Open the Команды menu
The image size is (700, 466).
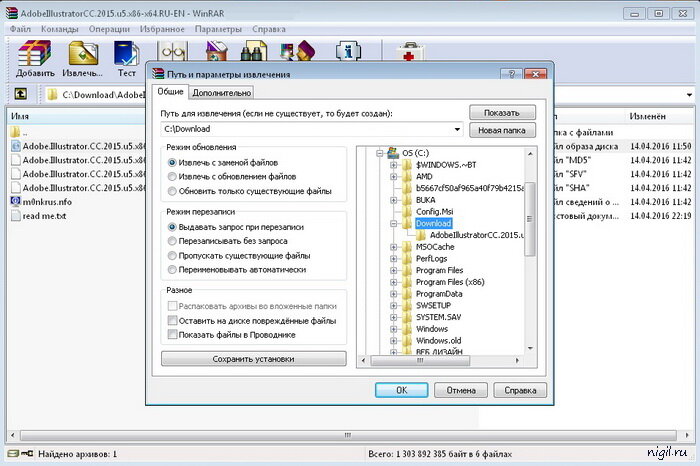(60, 29)
